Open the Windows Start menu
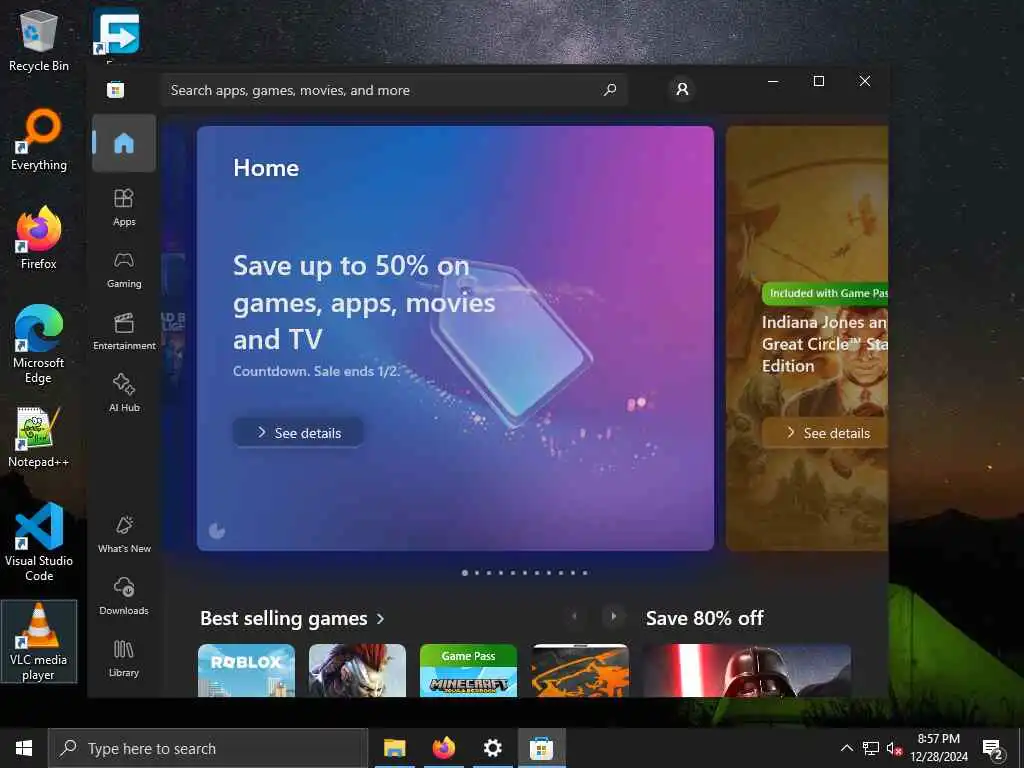 (x=24, y=748)
